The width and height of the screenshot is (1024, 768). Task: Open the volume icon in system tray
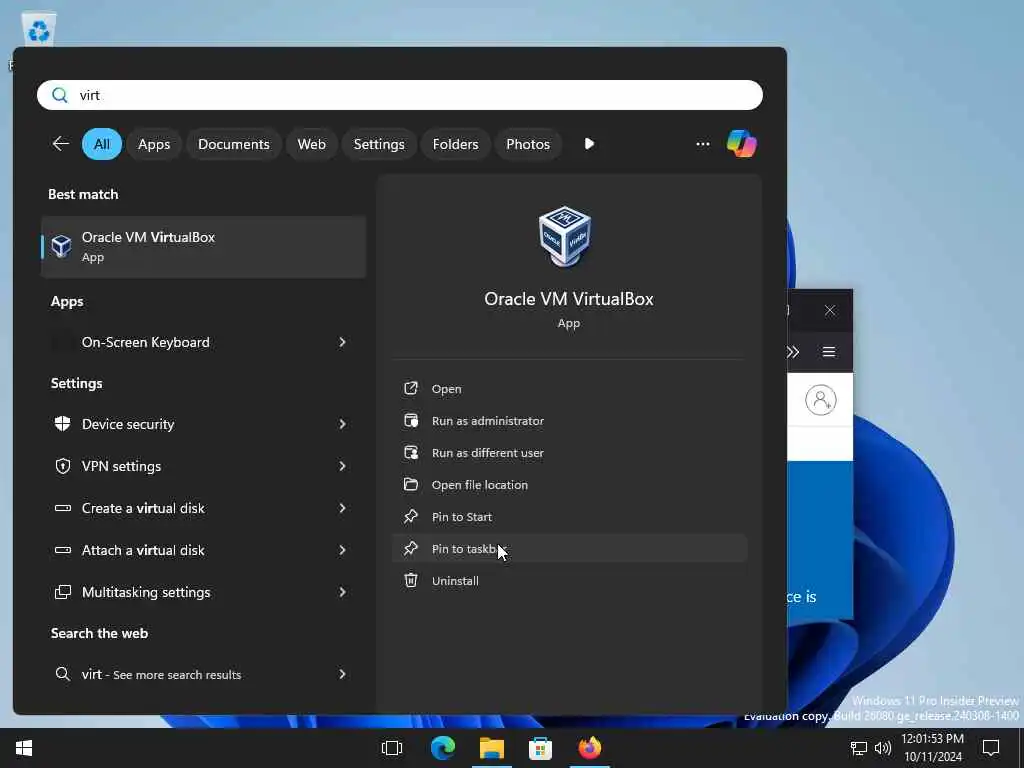coord(883,748)
